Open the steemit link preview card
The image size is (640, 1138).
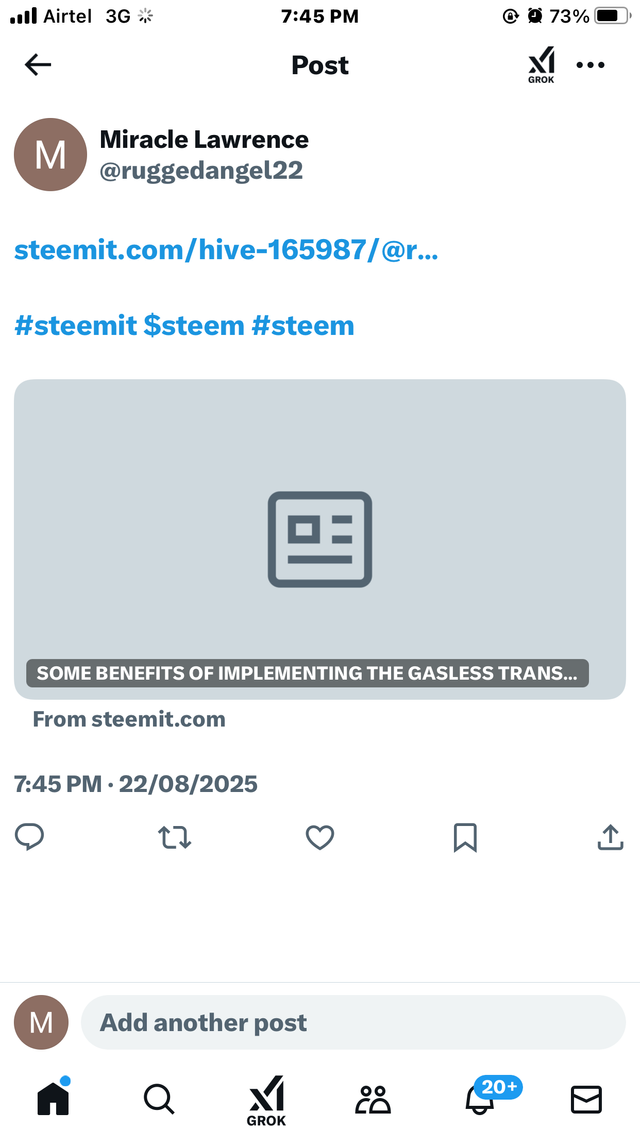click(x=320, y=539)
